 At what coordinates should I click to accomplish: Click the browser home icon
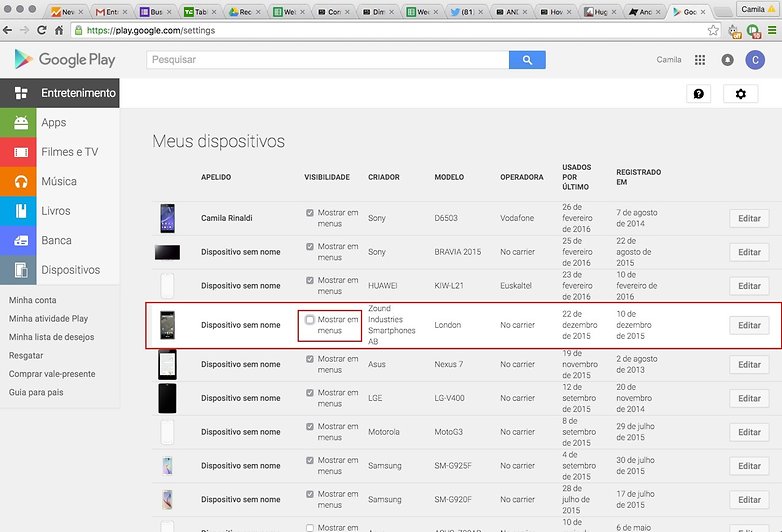(59, 30)
